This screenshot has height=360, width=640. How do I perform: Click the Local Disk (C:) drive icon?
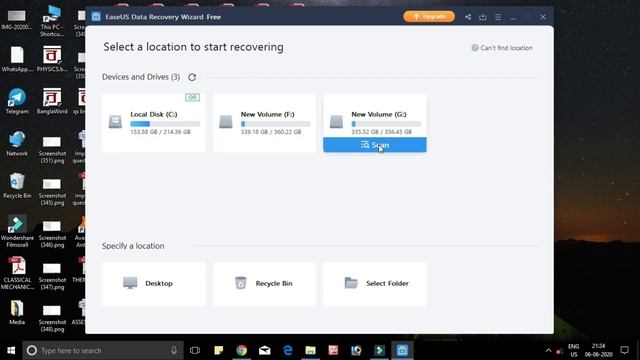[x=115, y=122]
